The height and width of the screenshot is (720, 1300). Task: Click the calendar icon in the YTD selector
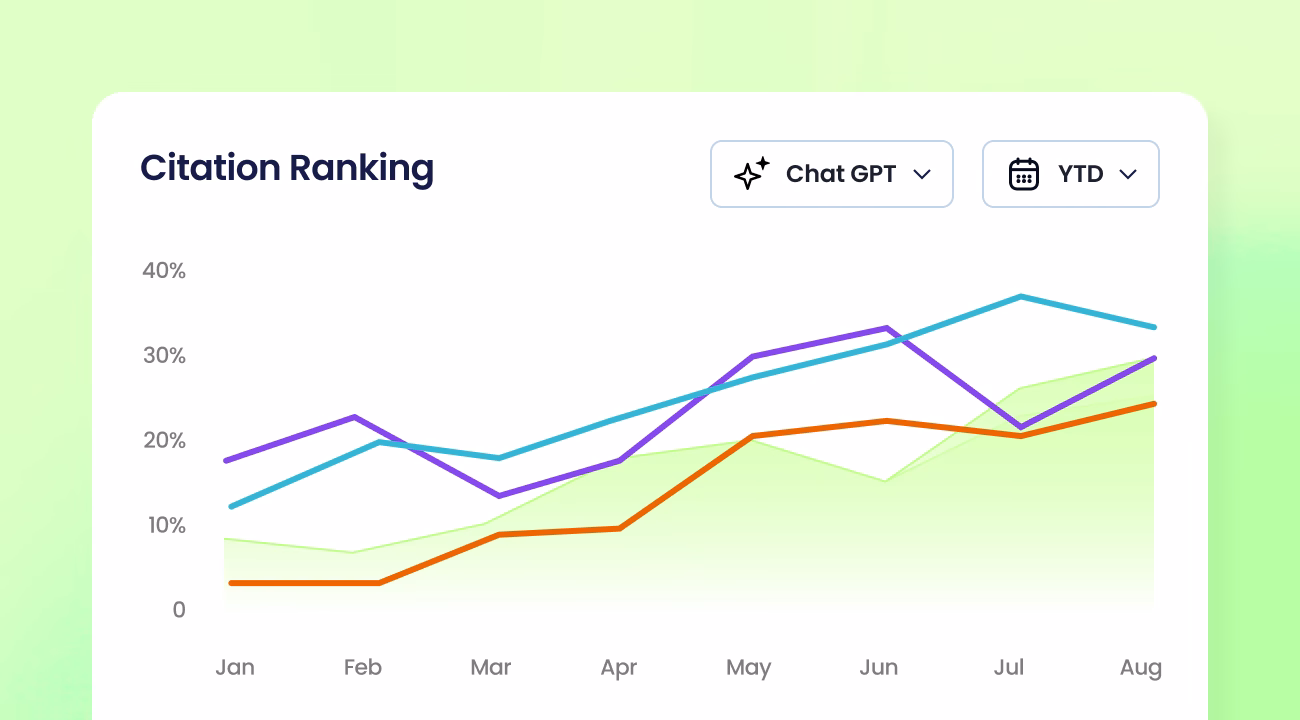(x=1024, y=174)
